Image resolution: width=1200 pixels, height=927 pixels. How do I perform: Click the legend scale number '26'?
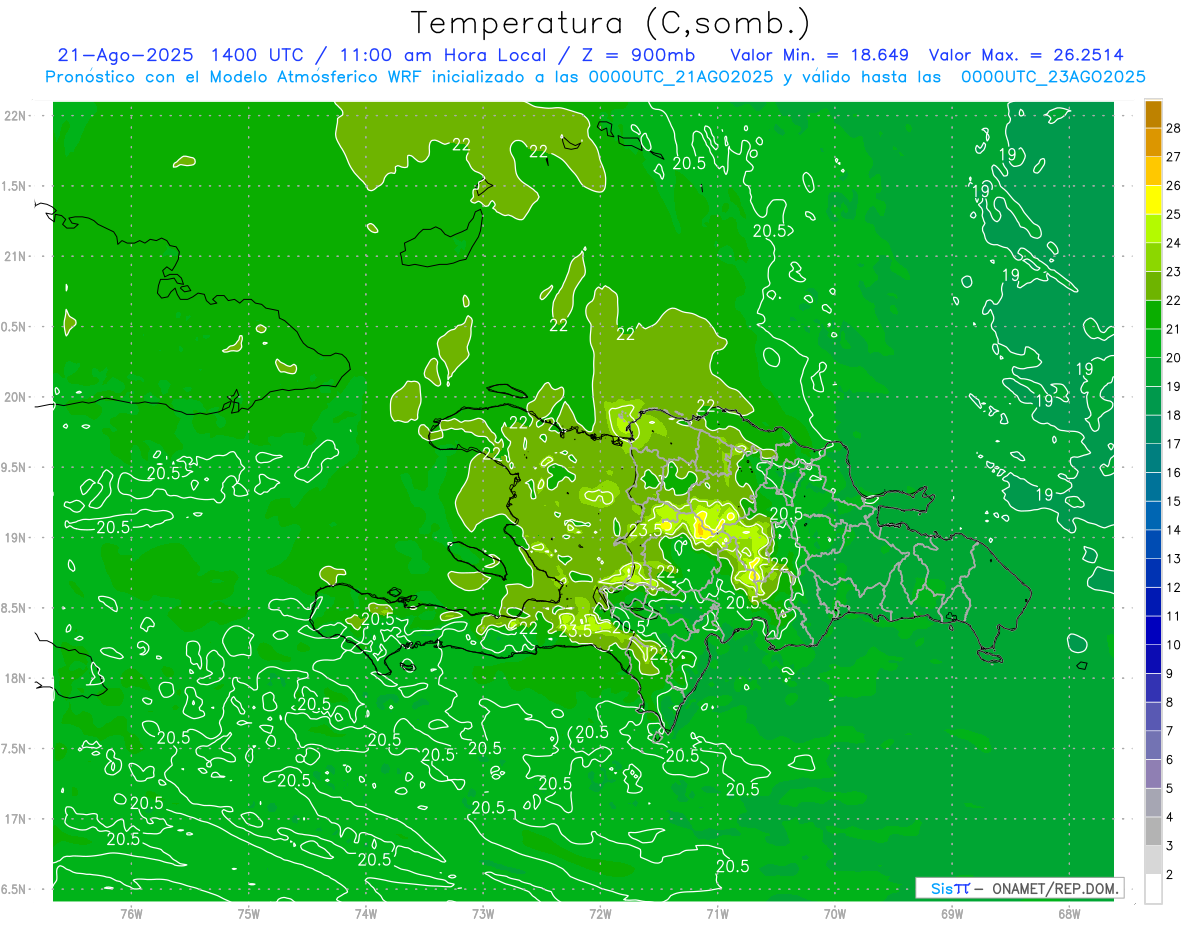pyautogui.click(x=1174, y=186)
